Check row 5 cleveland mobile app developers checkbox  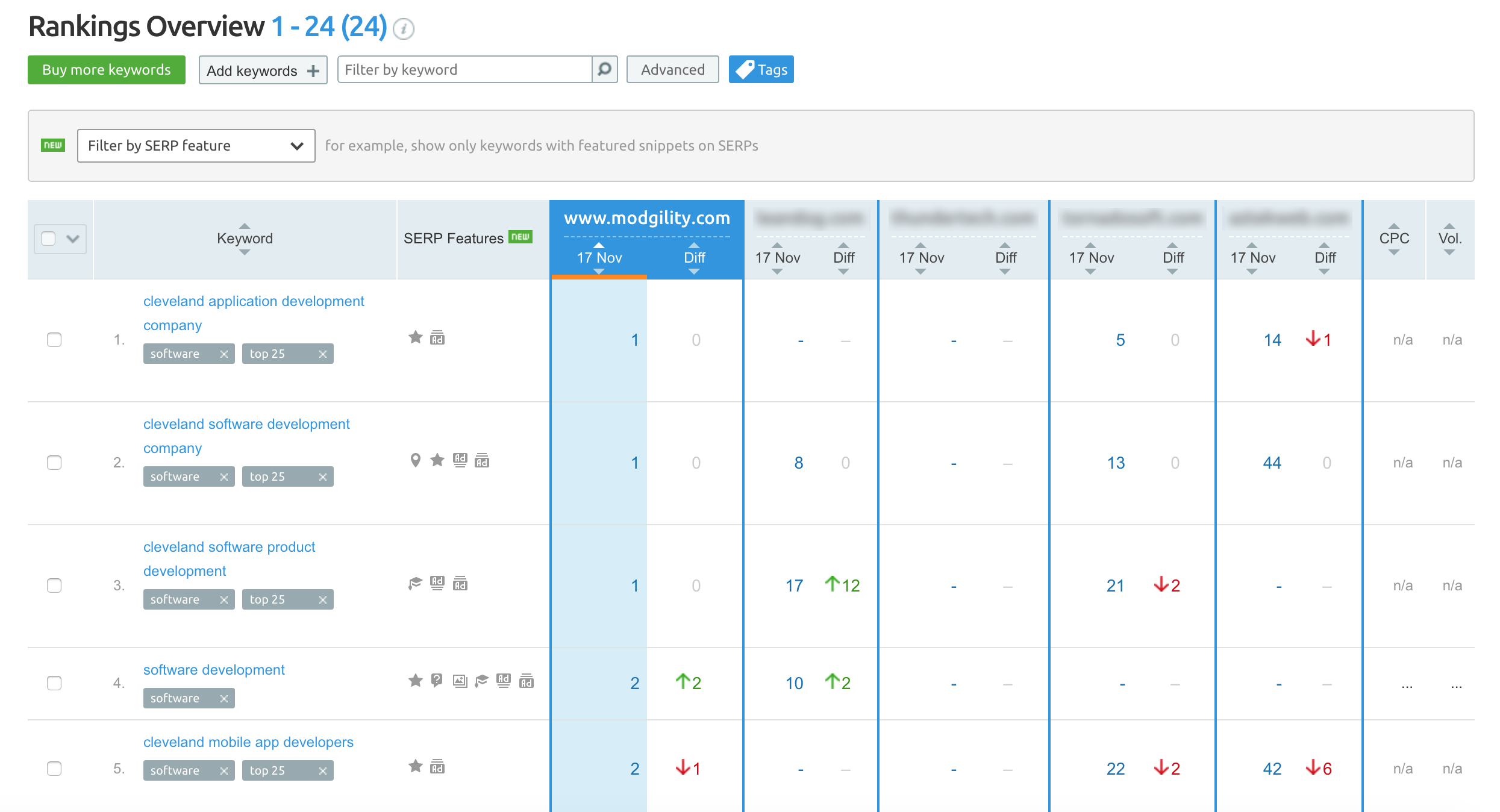[x=54, y=769]
